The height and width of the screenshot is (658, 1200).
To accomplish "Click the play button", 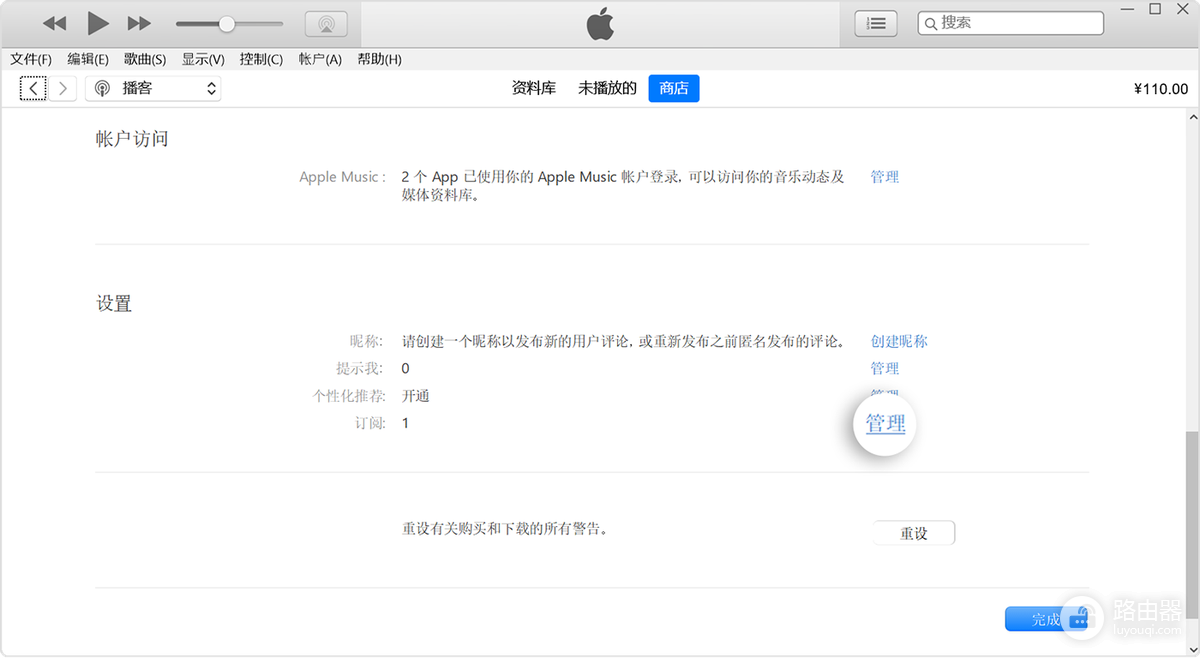I will [x=98, y=23].
